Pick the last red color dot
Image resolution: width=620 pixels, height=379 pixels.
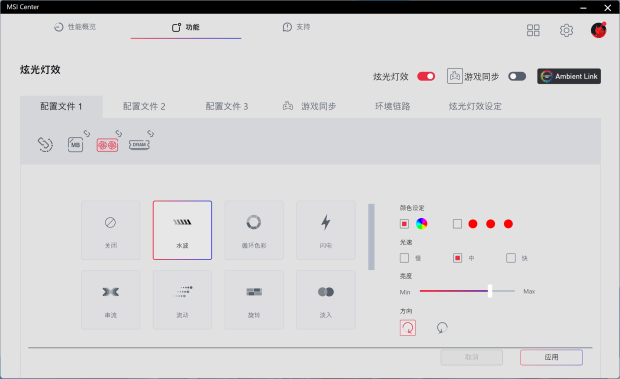click(508, 224)
